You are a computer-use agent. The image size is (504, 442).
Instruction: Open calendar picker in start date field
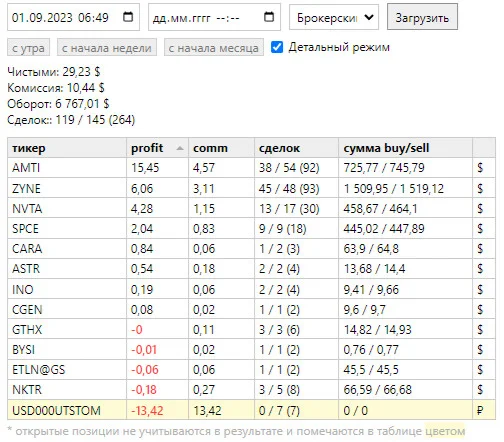tap(128, 17)
